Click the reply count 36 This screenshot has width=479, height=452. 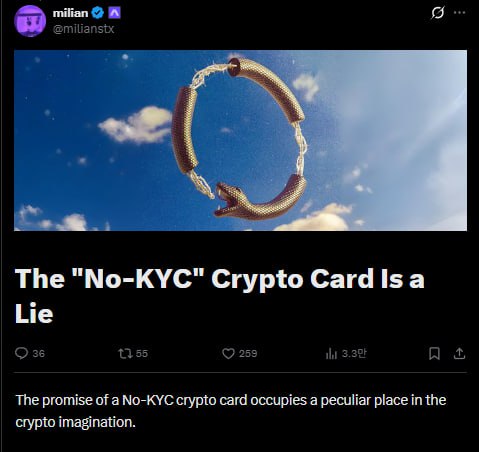coord(39,353)
